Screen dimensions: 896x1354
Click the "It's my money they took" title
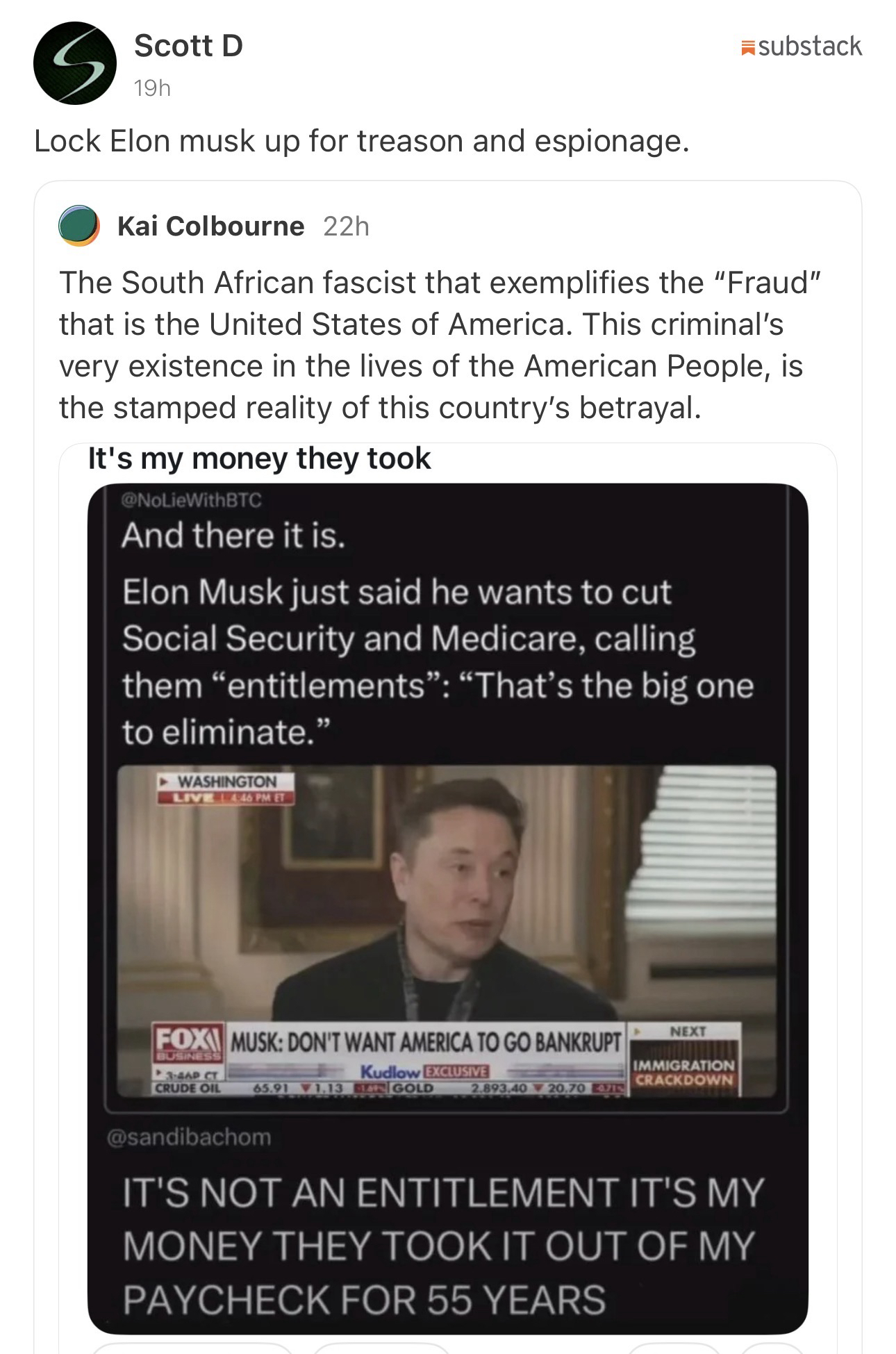pyautogui.click(x=259, y=459)
